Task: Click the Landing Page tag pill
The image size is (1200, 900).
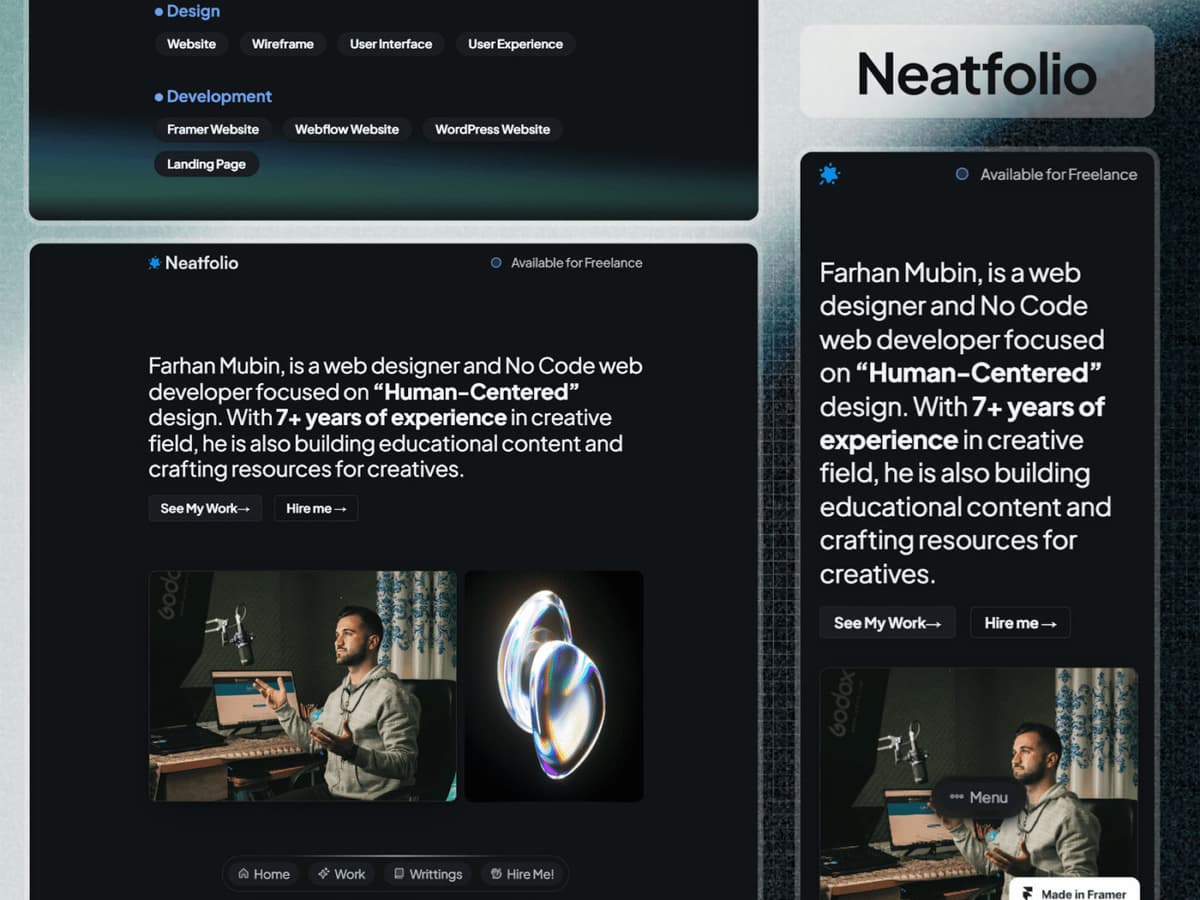Action: 206,164
